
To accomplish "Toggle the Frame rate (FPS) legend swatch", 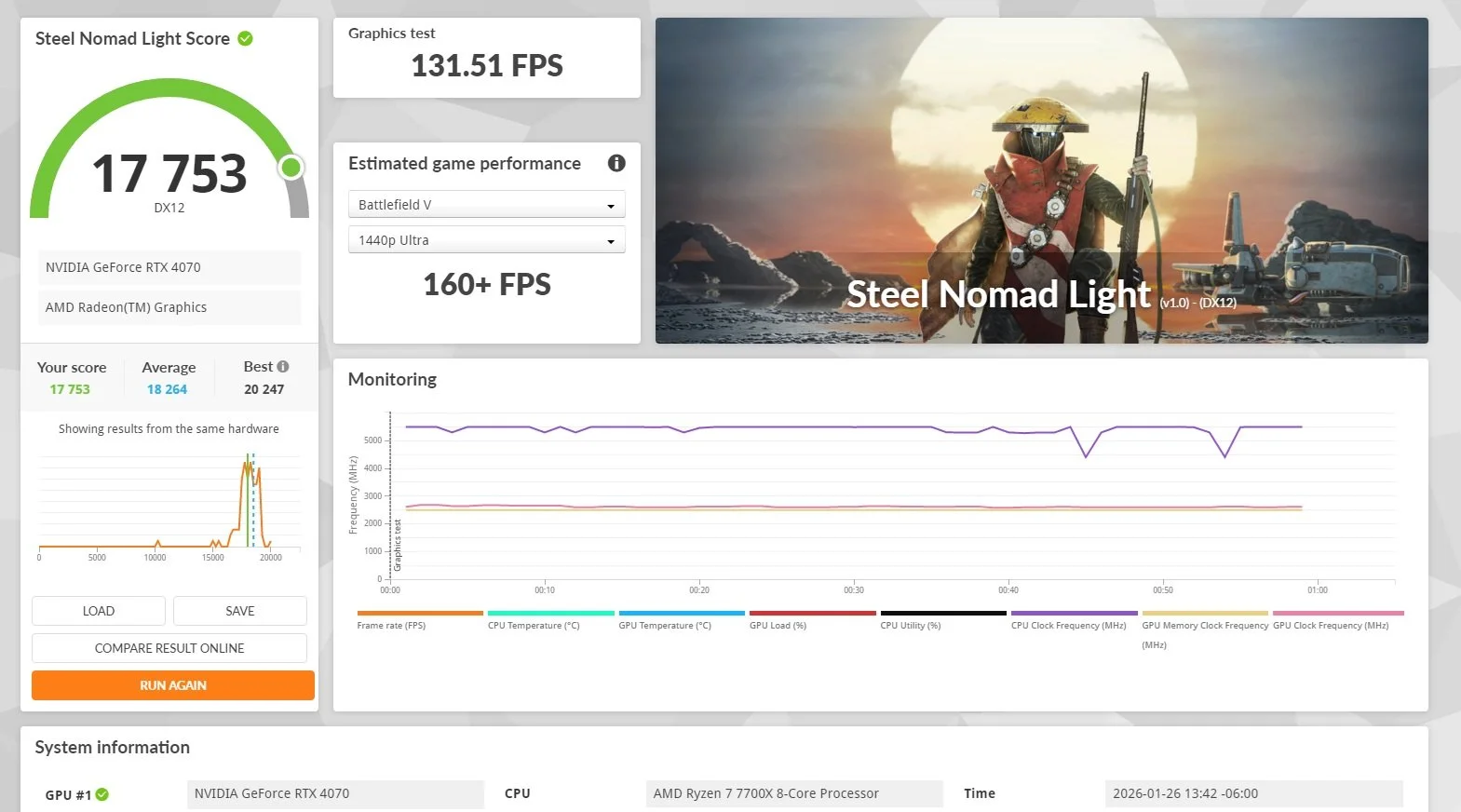I will pos(420,614).
